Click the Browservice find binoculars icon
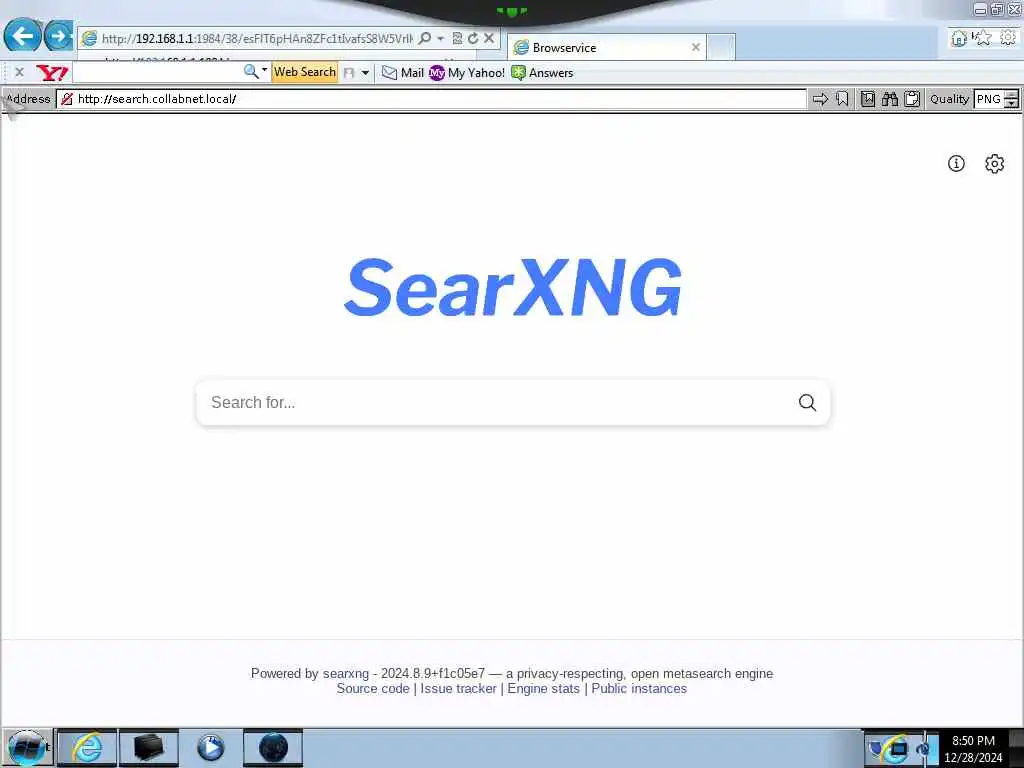Screen dimensions: 1024x768 coord(890,99)
